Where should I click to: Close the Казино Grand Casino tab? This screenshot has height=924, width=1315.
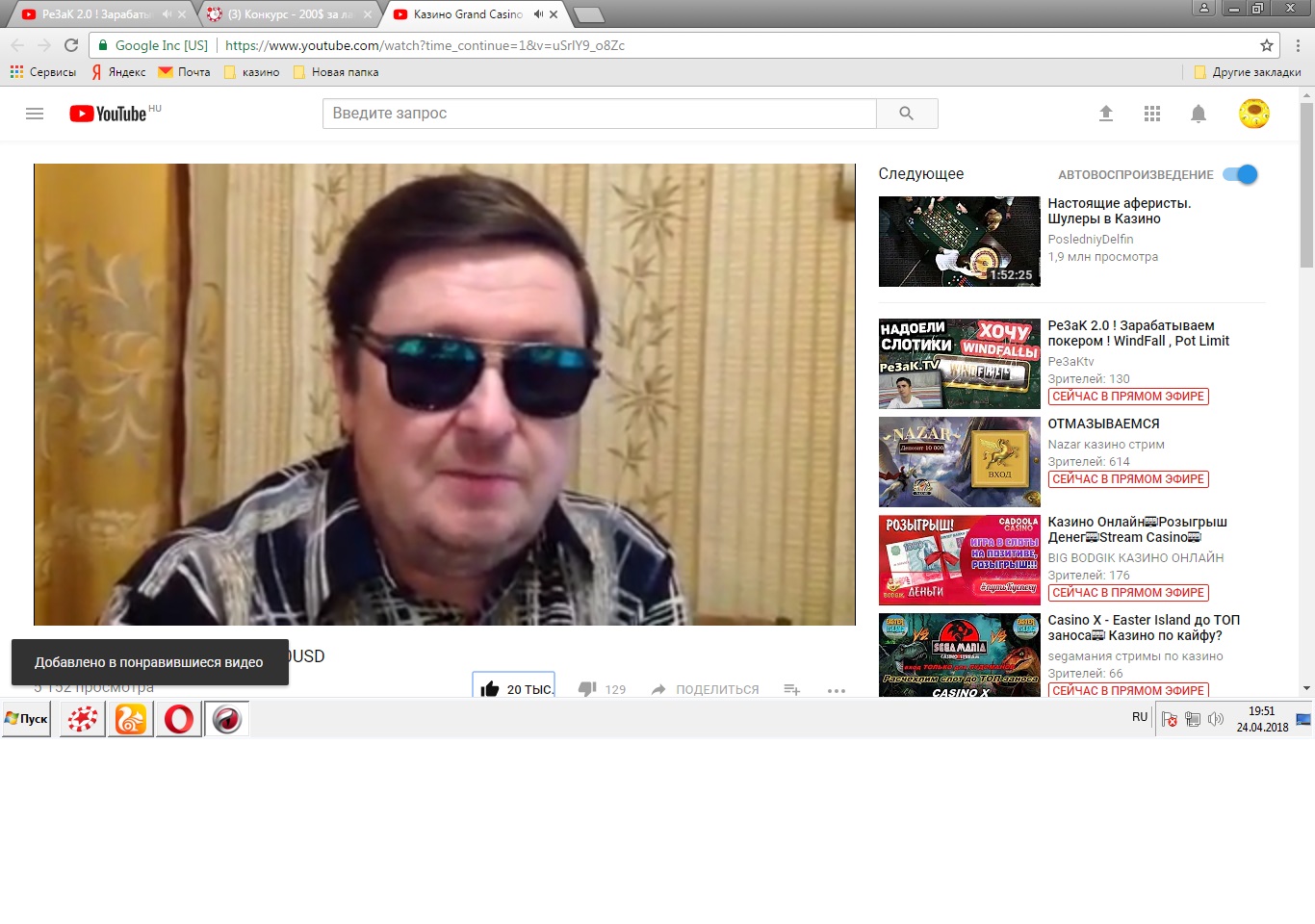pos(554,14)
